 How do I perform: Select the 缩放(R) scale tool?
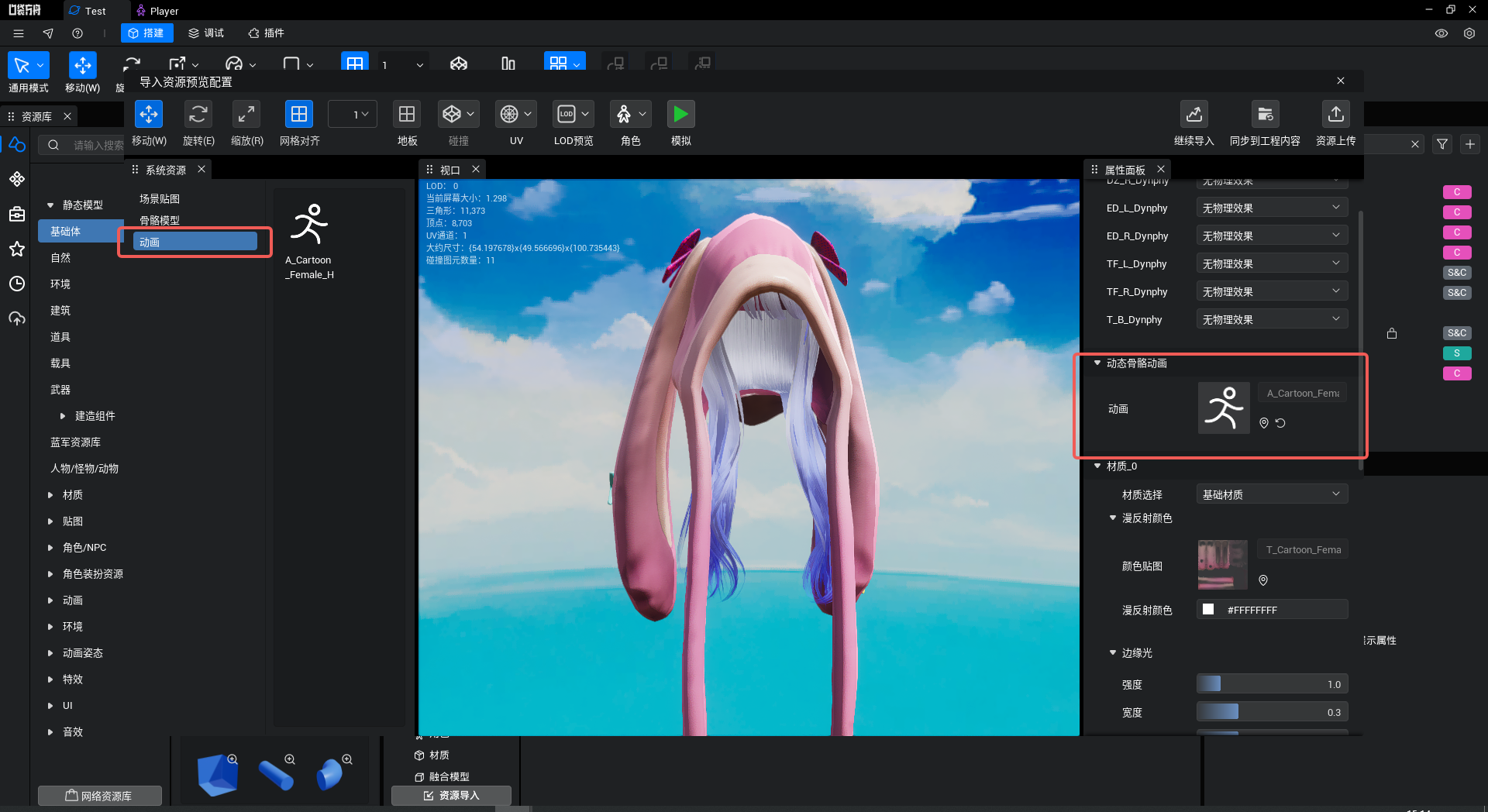[x=246, y=115]
